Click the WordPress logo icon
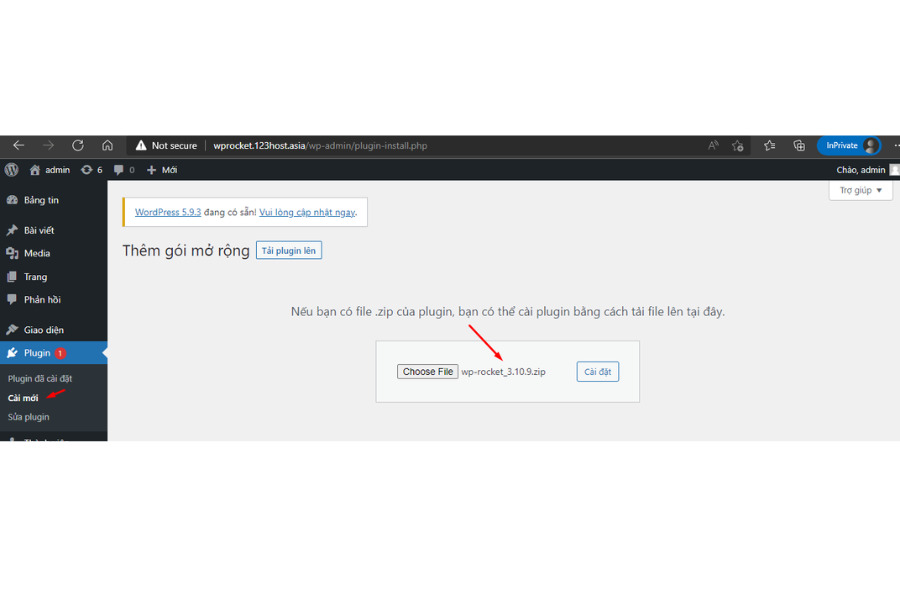This screenshot has height=600, width=900. click(12, 170)
